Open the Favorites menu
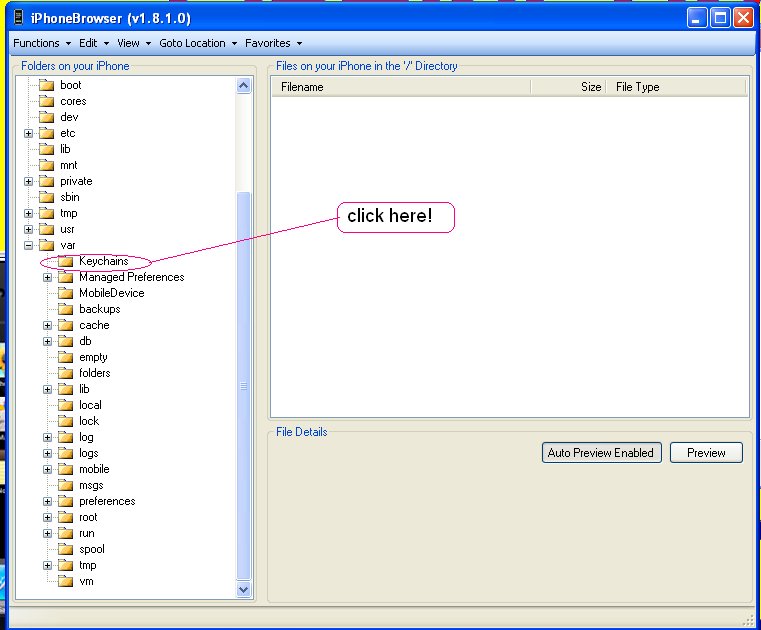Viewport: 761px width, 630px height. pyautogui.click(x=273, y=43)
